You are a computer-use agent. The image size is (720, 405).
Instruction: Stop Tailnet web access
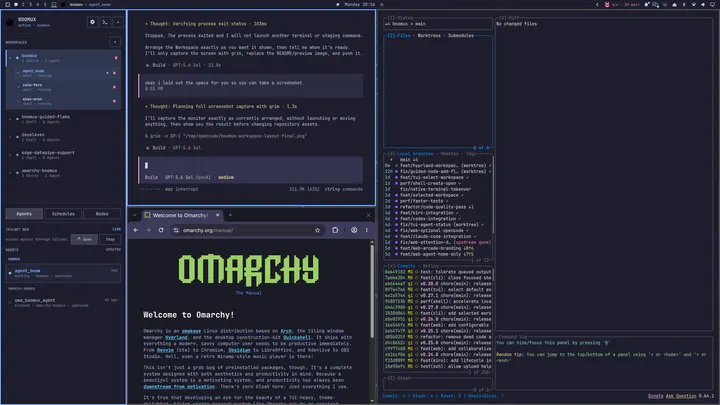pyautogui.click(x=110, y=239)
